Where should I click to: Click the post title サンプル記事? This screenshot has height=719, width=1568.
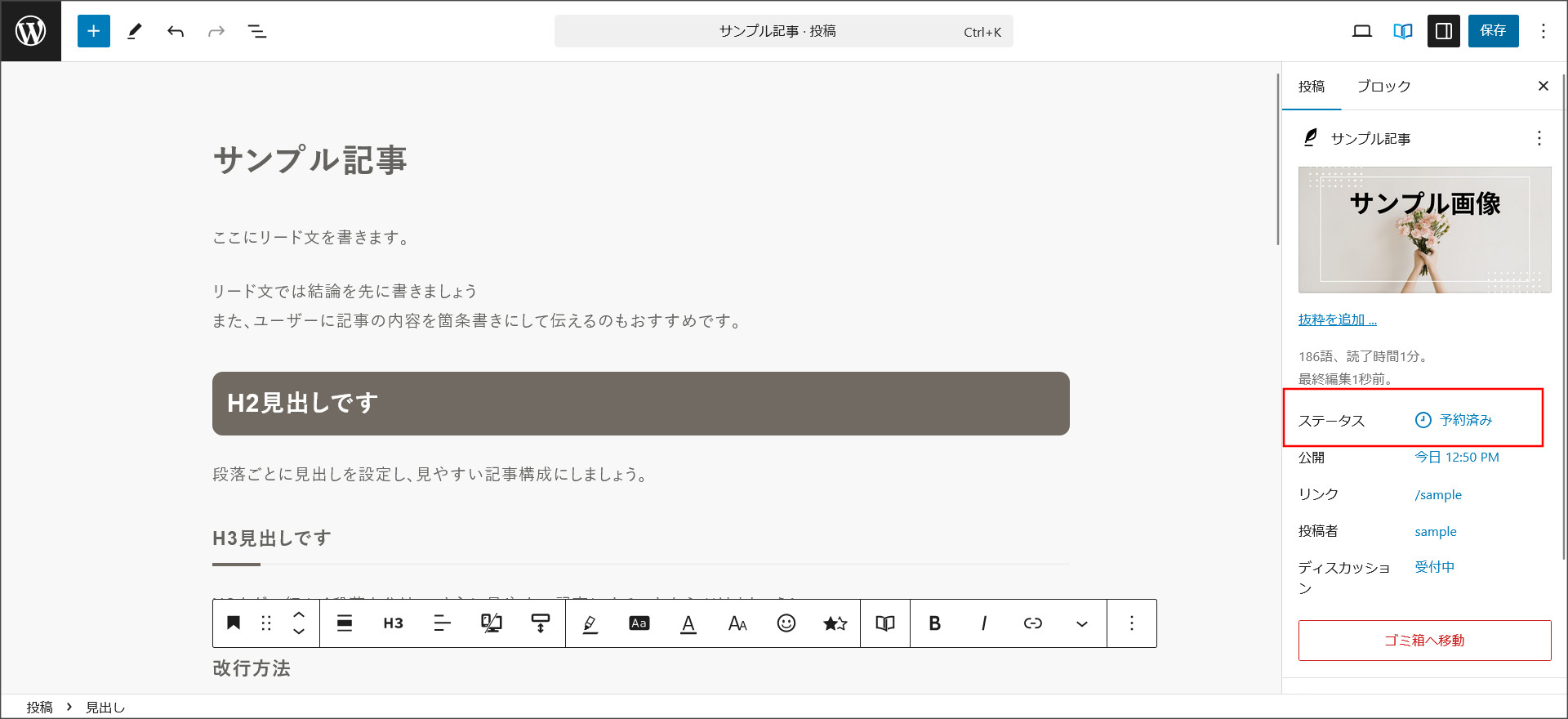pos(310,160)
